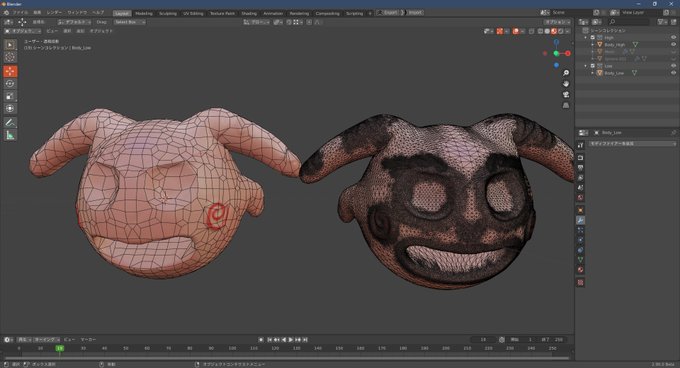The width and height of the screenshot is (680, 368).
Task: Activate the Scale tool
Action: pyautogui.click(x=10, y=96)
